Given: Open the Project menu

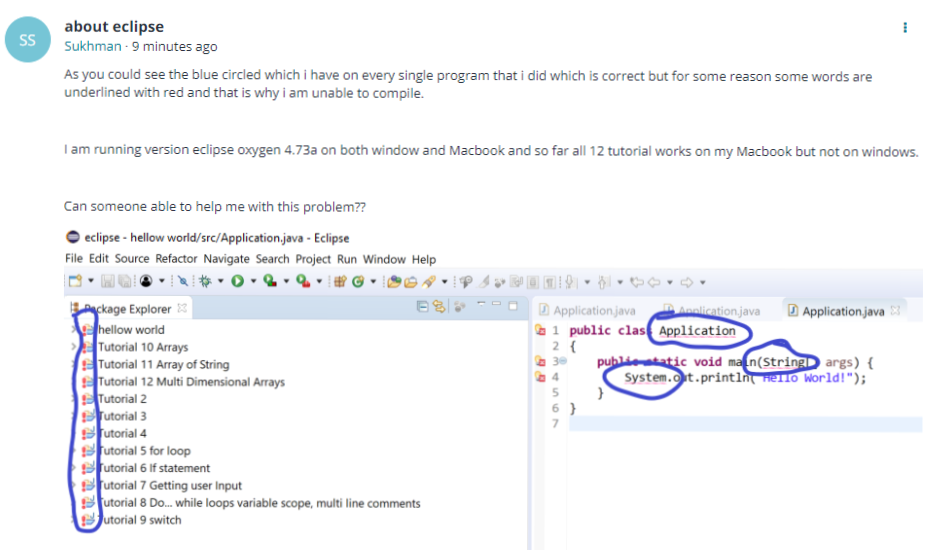Looking at the screenshot, I should click(x=313, y=259).
